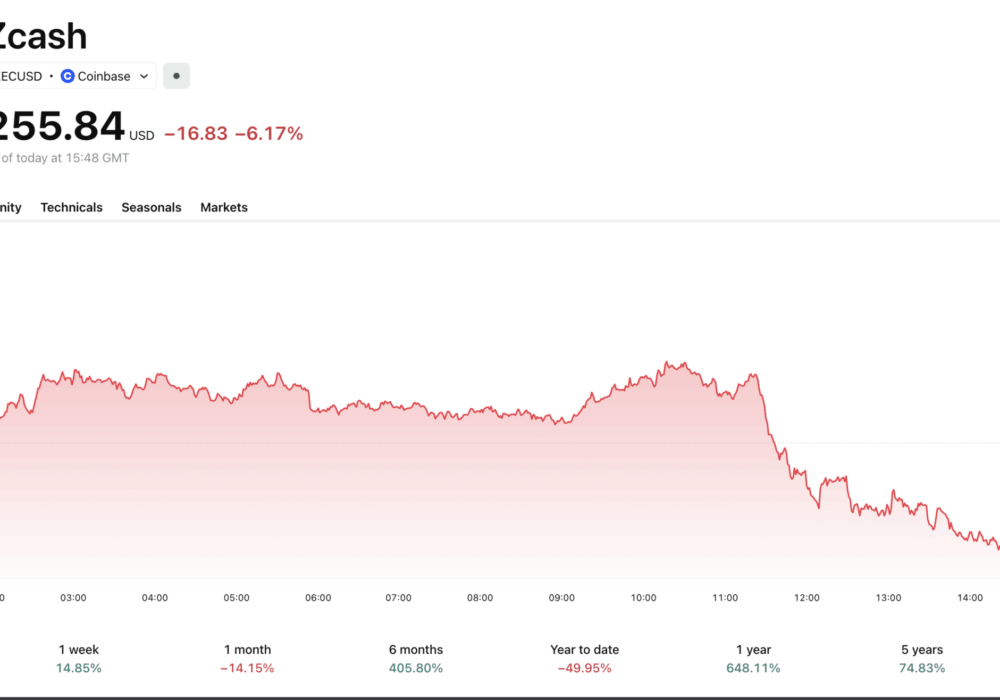Select the 1 month performance range
The height and width of the screenshot is (700, 1000).
247,658
